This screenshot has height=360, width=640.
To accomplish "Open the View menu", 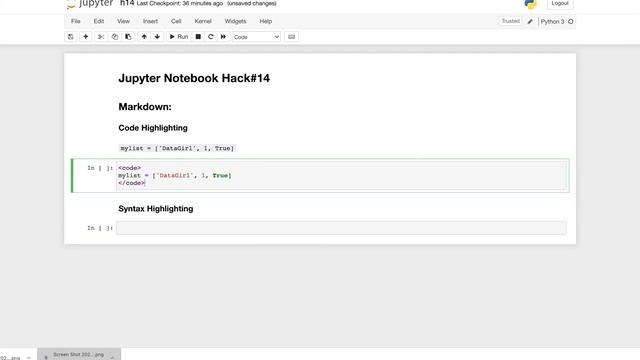I will [x=123, y=21].
